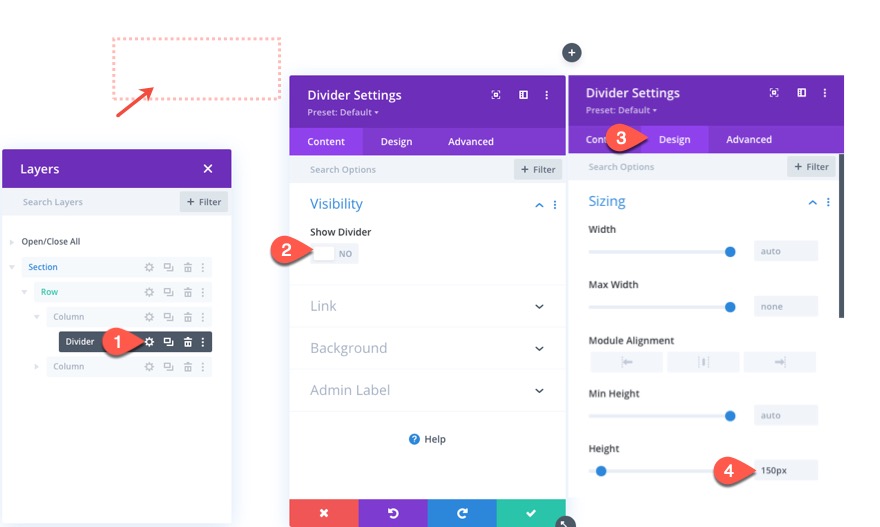This screenshot has width=880, height=527.
Task: Snap left Divider Settings to sidebar
Action: pyautogui.click(x=523, y=95)
